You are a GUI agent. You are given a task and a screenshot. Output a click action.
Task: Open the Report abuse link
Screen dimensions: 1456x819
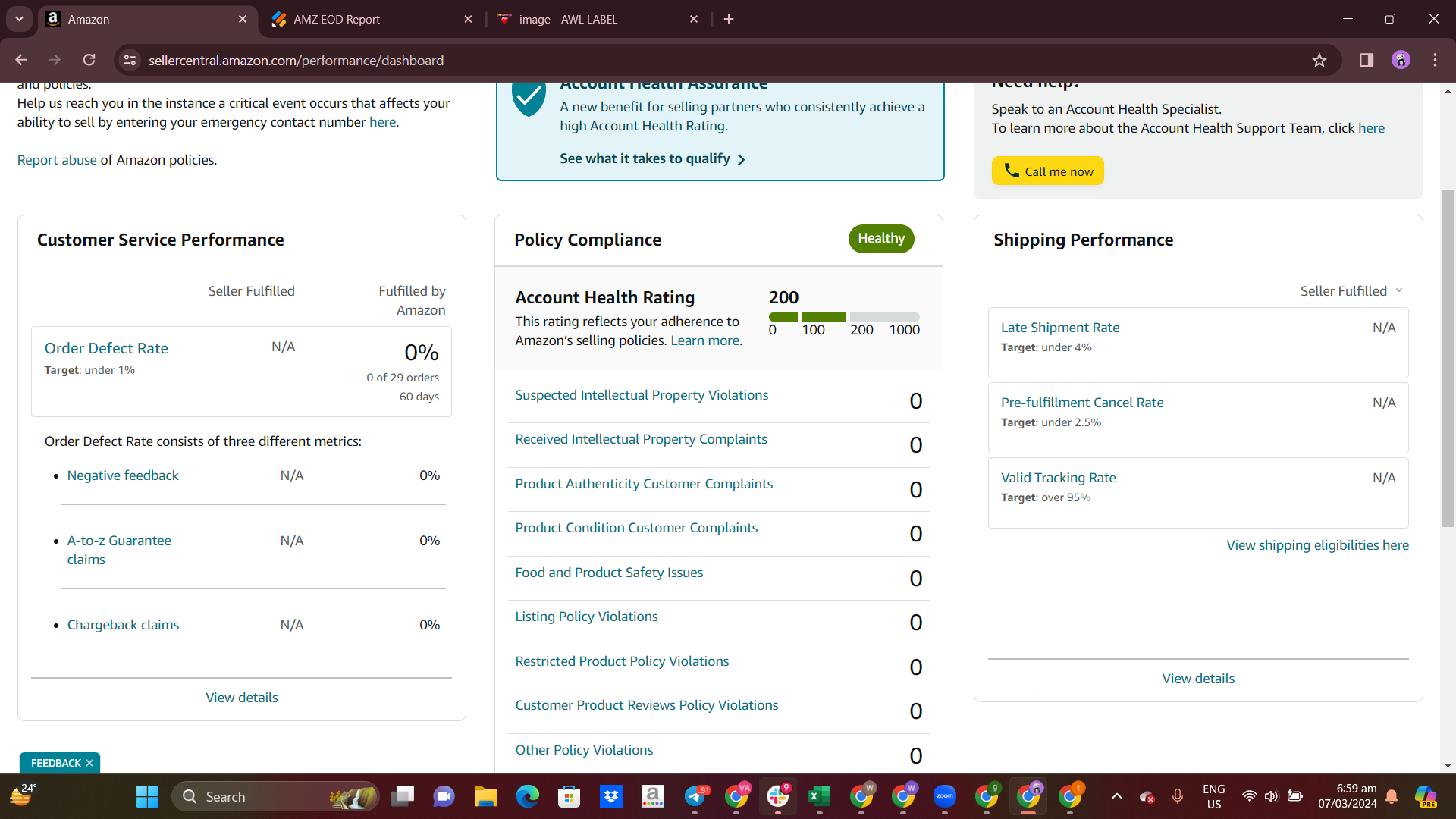pyautogui.click(x=57, y=160)
